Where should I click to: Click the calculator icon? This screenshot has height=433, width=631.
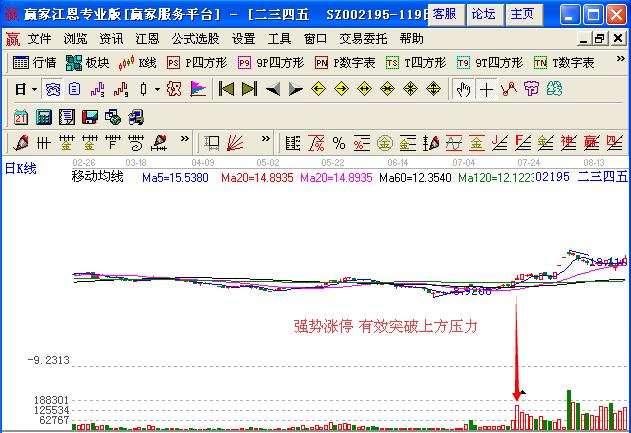[45, 116]
